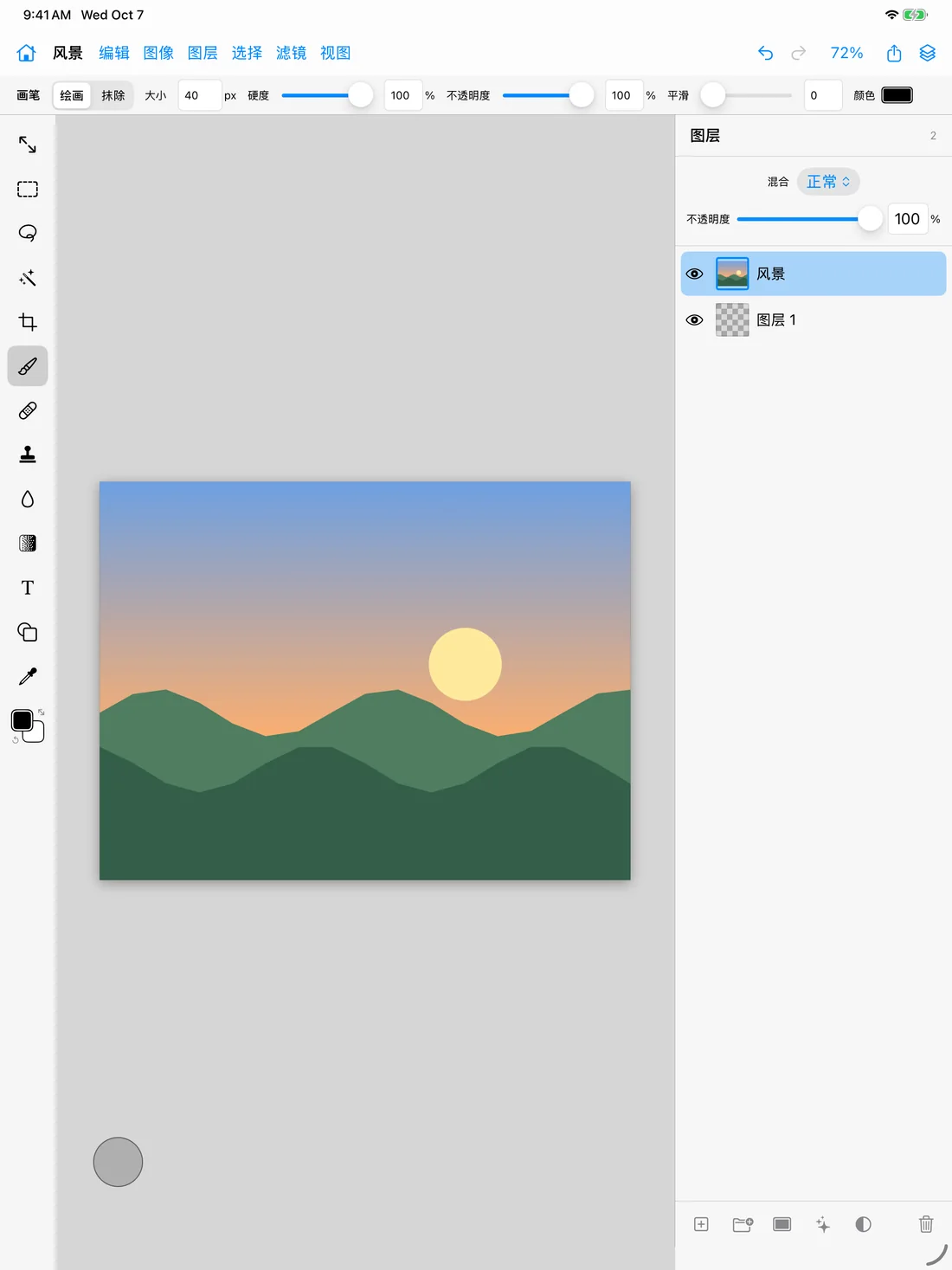Image resolution: width=952 pixels, height=1270 pixels.
Task: Select the 图层 1 layer thumbnail
Action: 732,319
